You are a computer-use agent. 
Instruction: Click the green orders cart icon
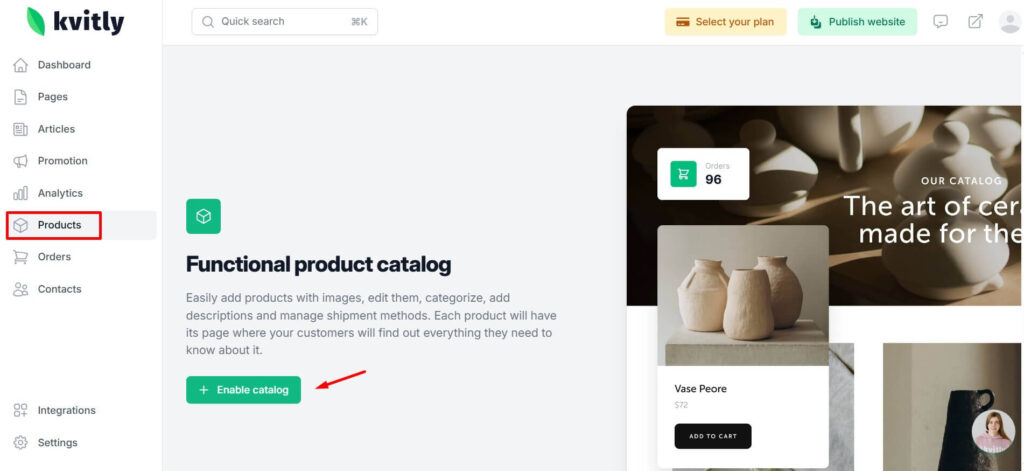684,174
